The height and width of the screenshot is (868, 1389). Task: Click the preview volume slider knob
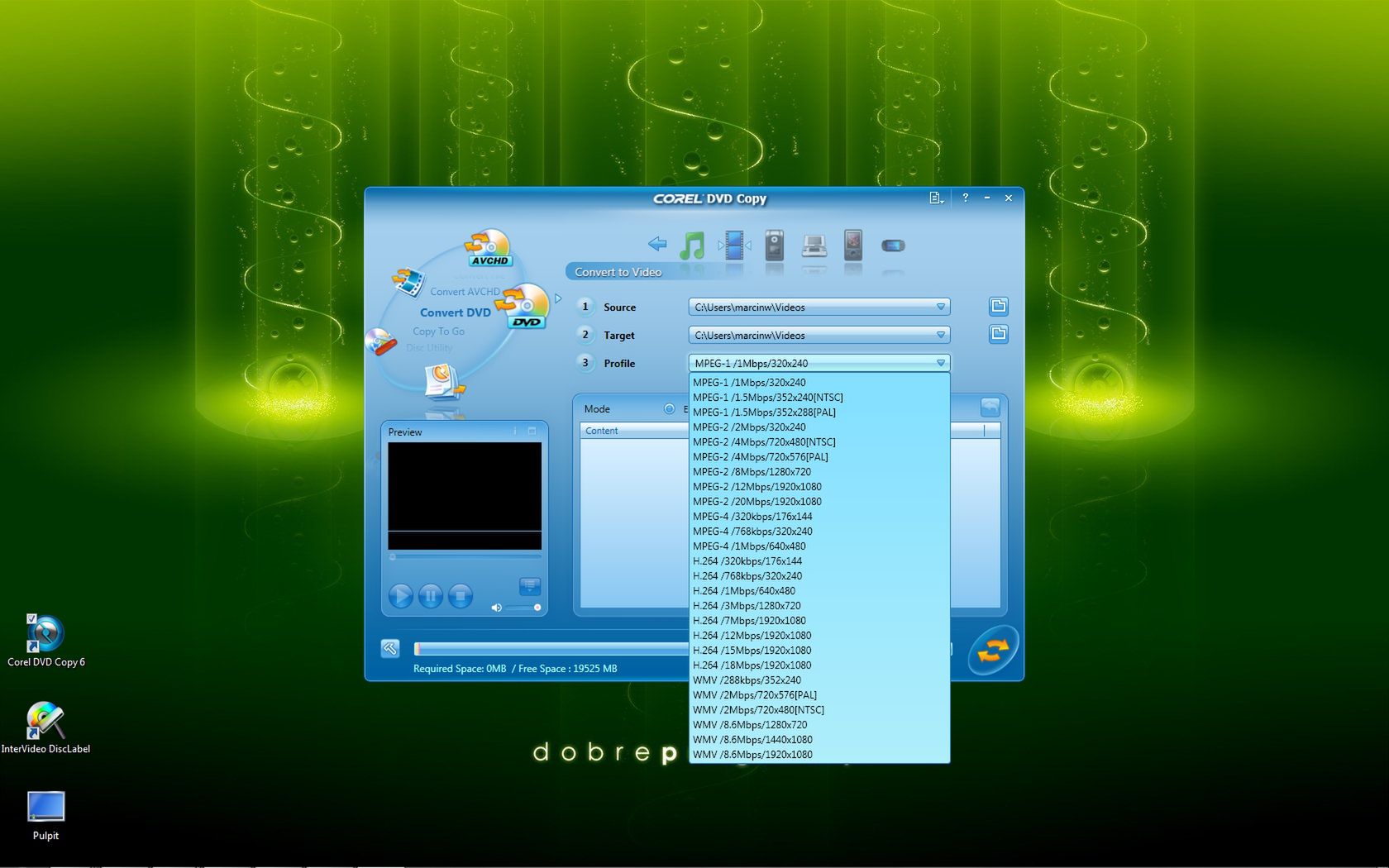pos(537,608)
